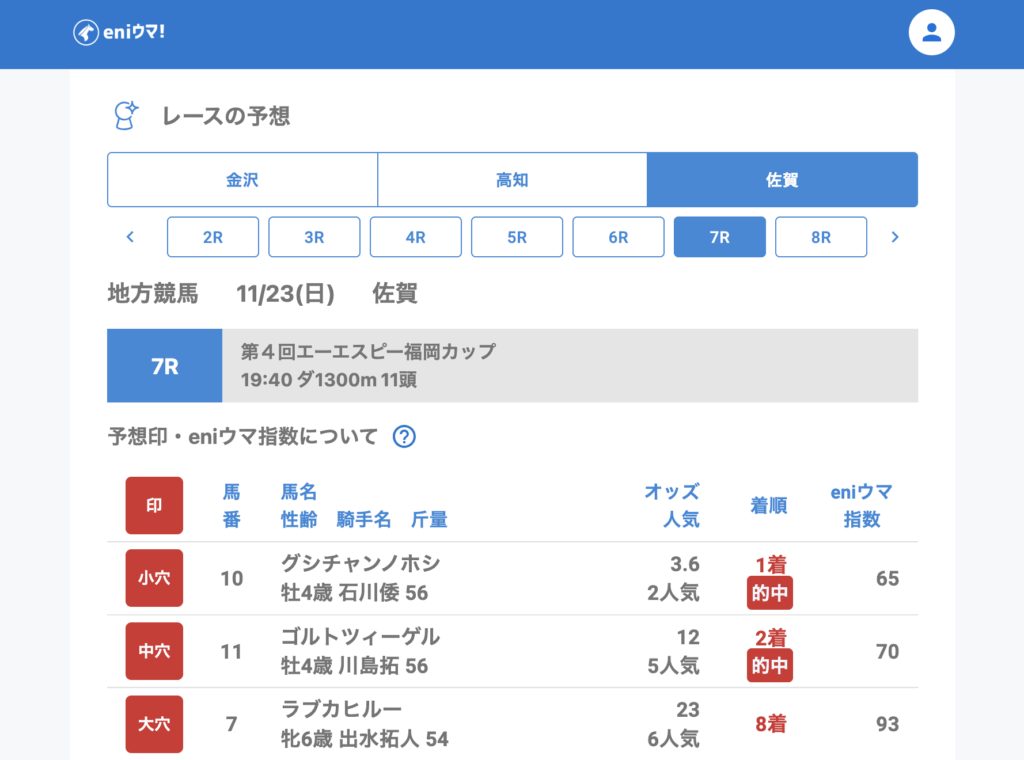The height and width of the screenshot is (760, 1024).
Task: Select race 2R
Action: (x=213, y=237)
